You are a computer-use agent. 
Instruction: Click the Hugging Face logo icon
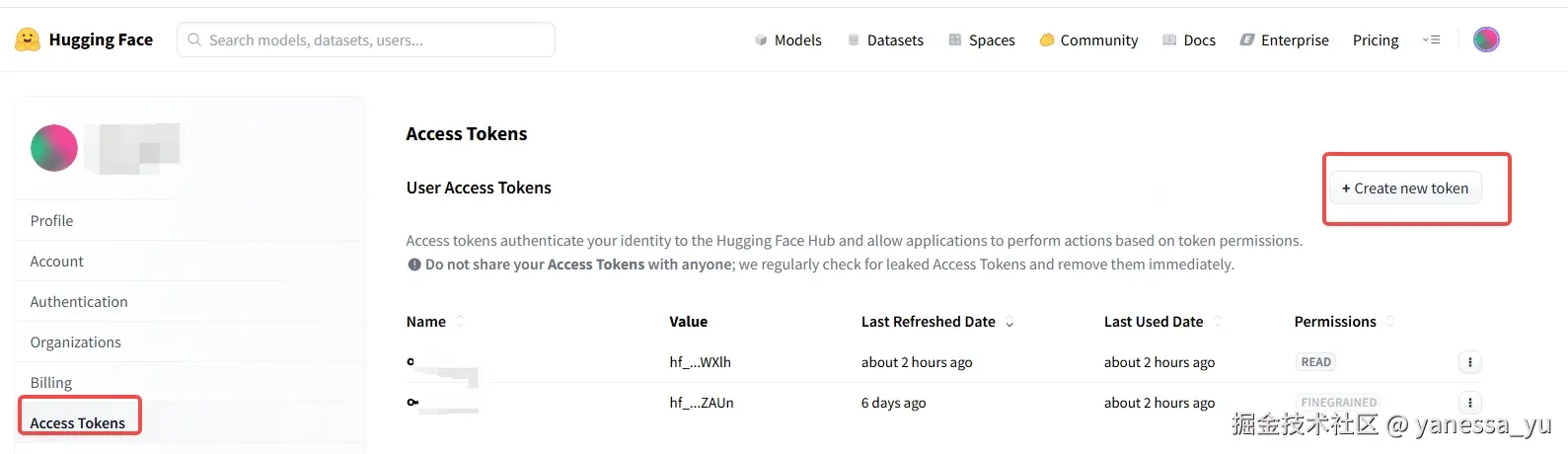pyautogui.click(x=28, y=39)
